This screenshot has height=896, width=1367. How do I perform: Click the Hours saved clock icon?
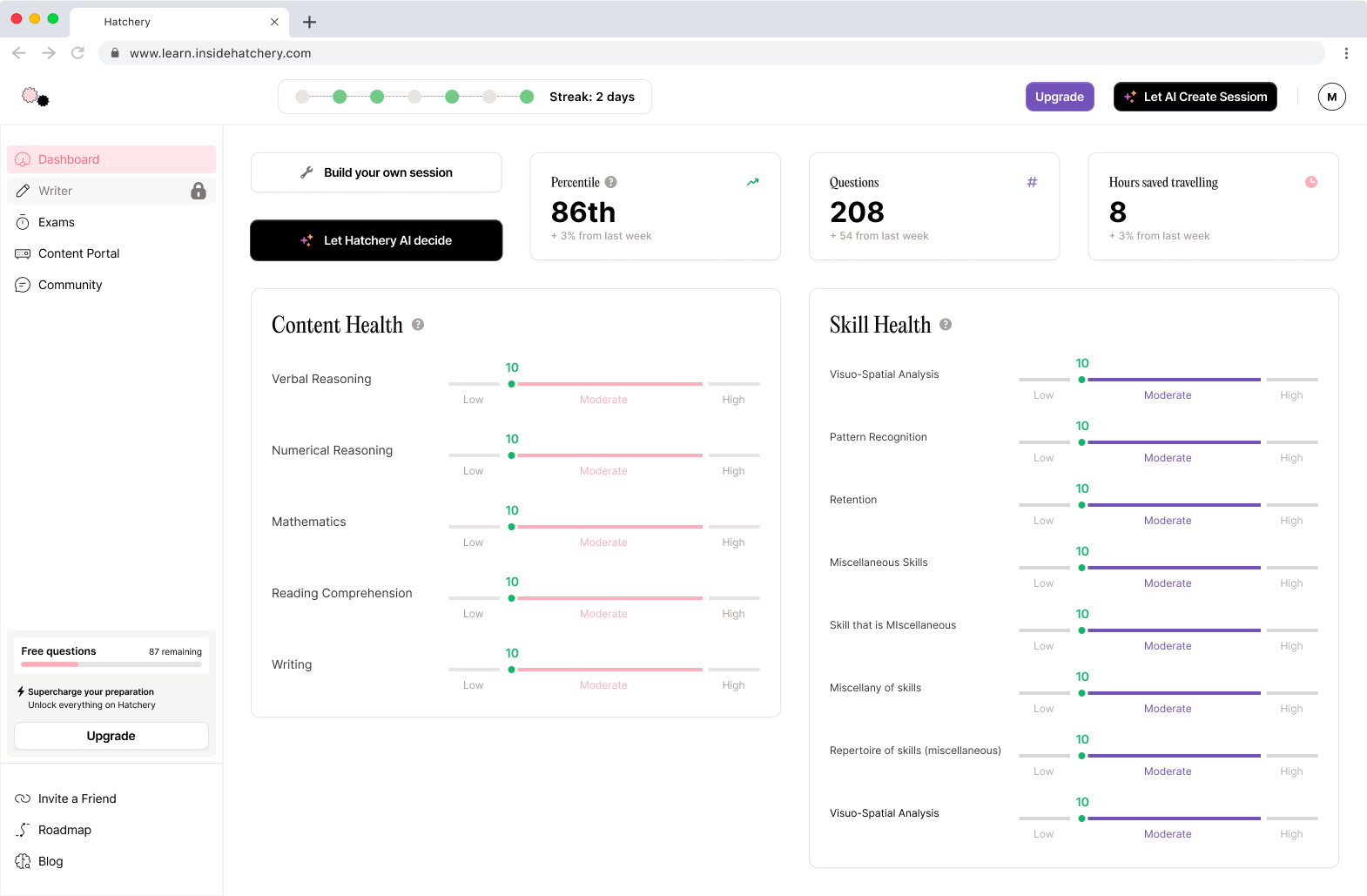coord(1311,182)
